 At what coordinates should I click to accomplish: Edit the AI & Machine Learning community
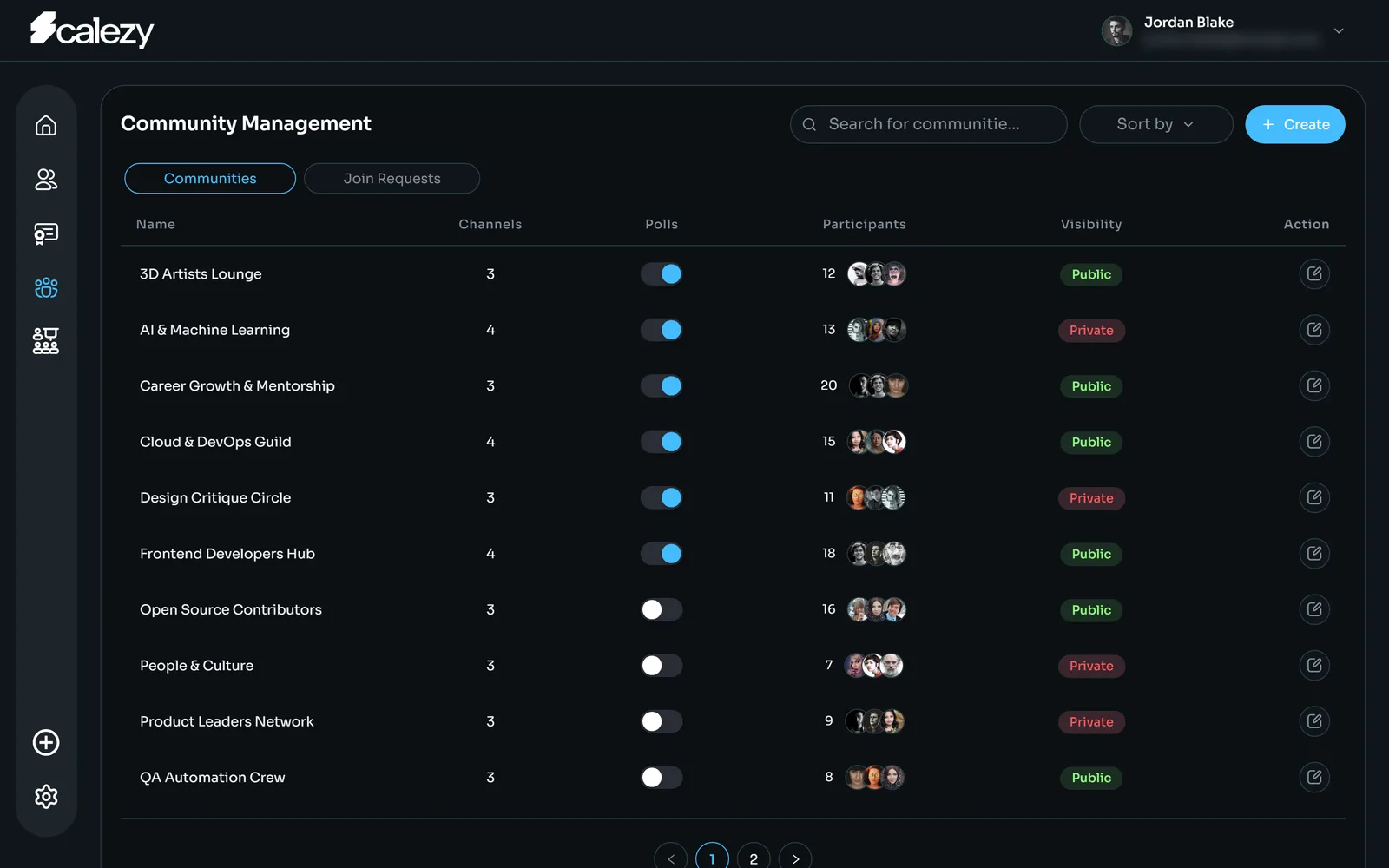[x=1314, y=330]
